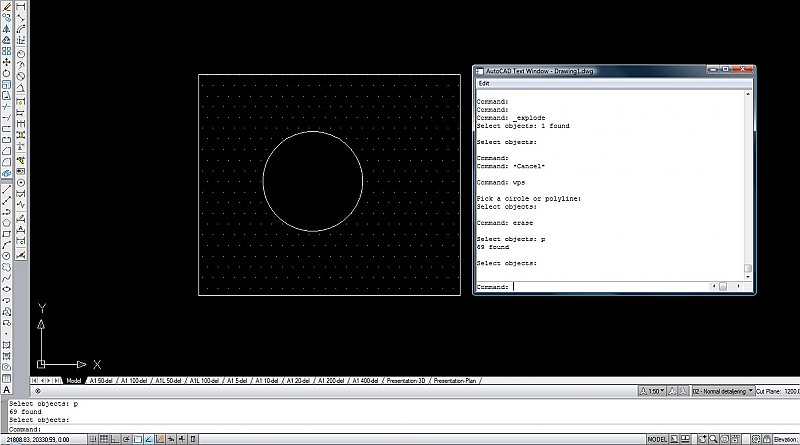The width and height of the screenshot is (800, 445).
Task: Select the Linear Dimension tool
Action: click(20, 7)
